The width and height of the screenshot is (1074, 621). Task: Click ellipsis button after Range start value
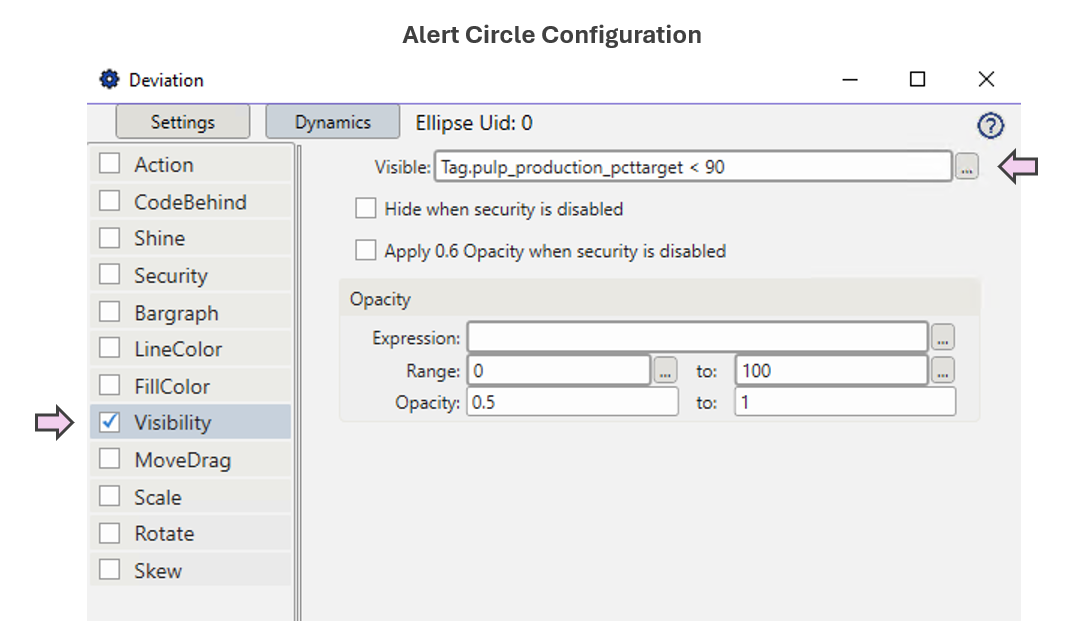665,371
